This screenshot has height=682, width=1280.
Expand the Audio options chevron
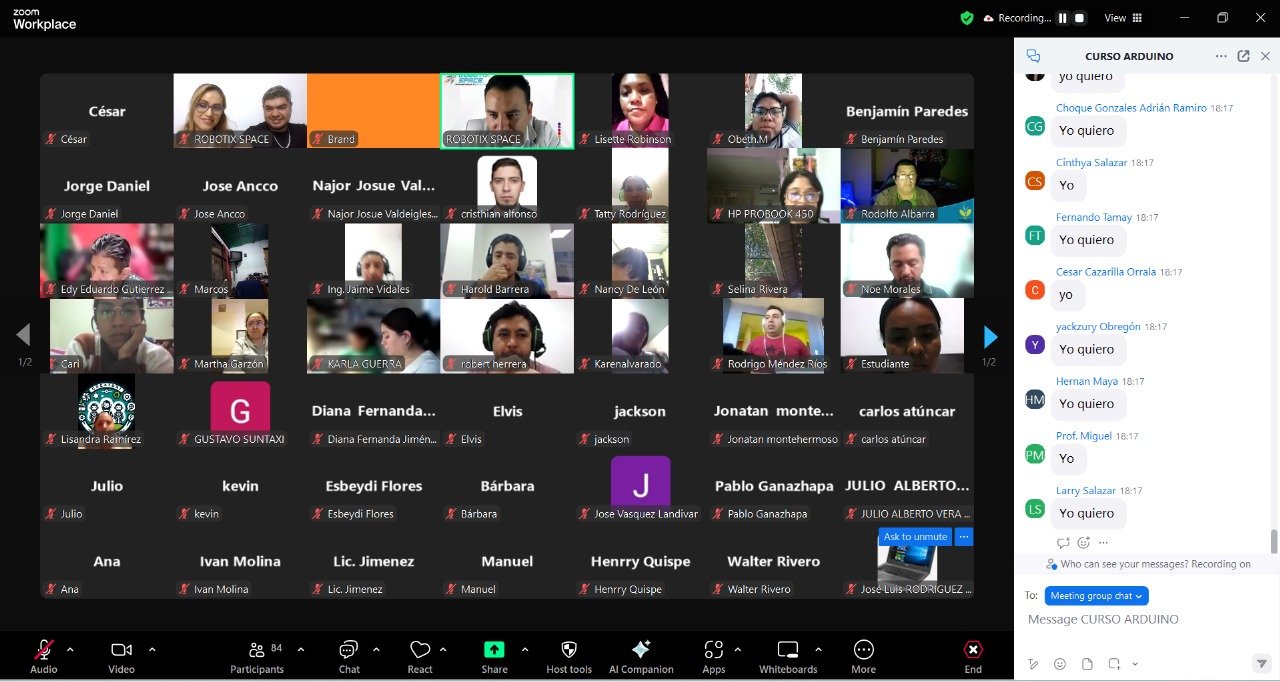point(70,649)
